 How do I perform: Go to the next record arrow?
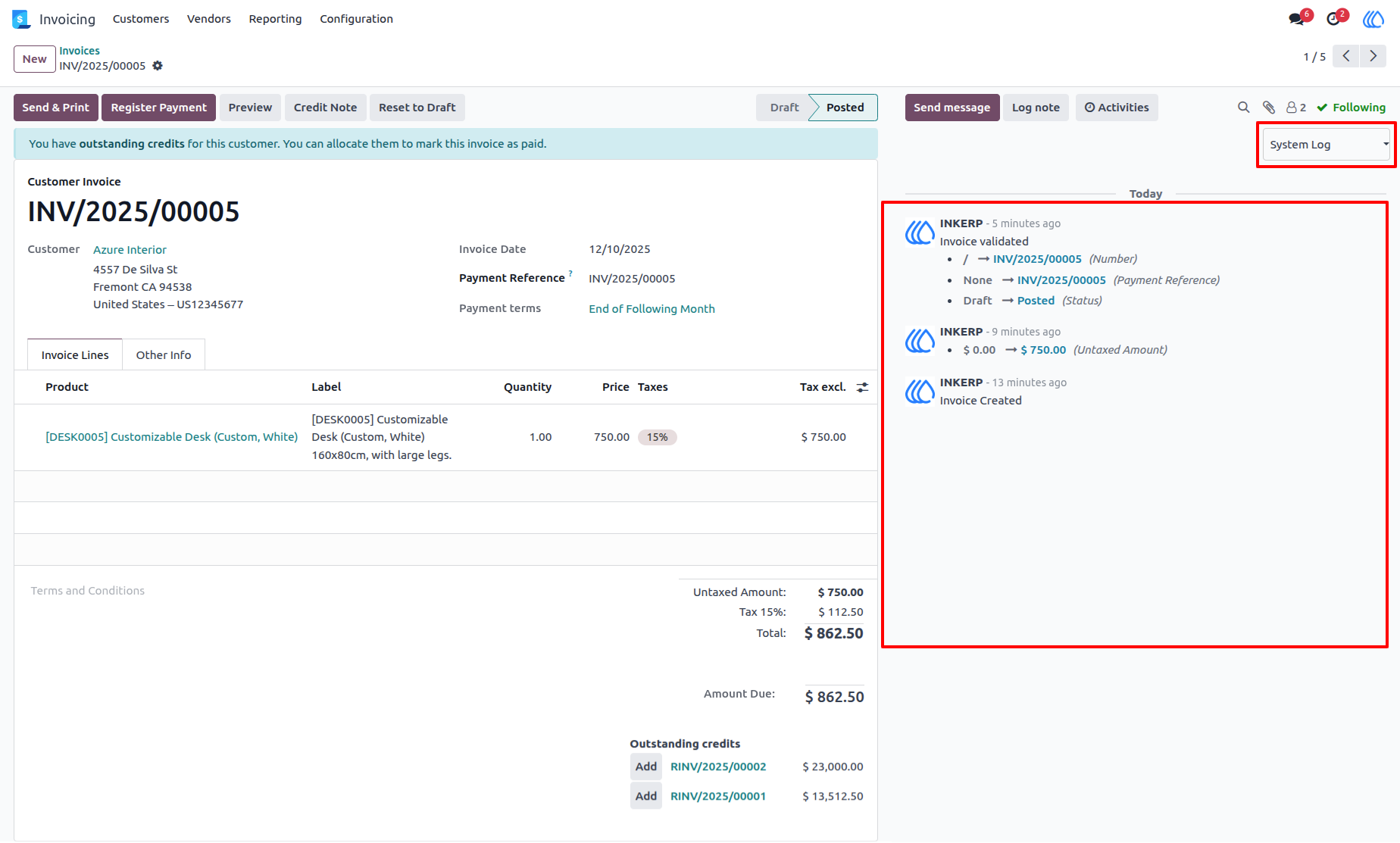[1373, 56]
